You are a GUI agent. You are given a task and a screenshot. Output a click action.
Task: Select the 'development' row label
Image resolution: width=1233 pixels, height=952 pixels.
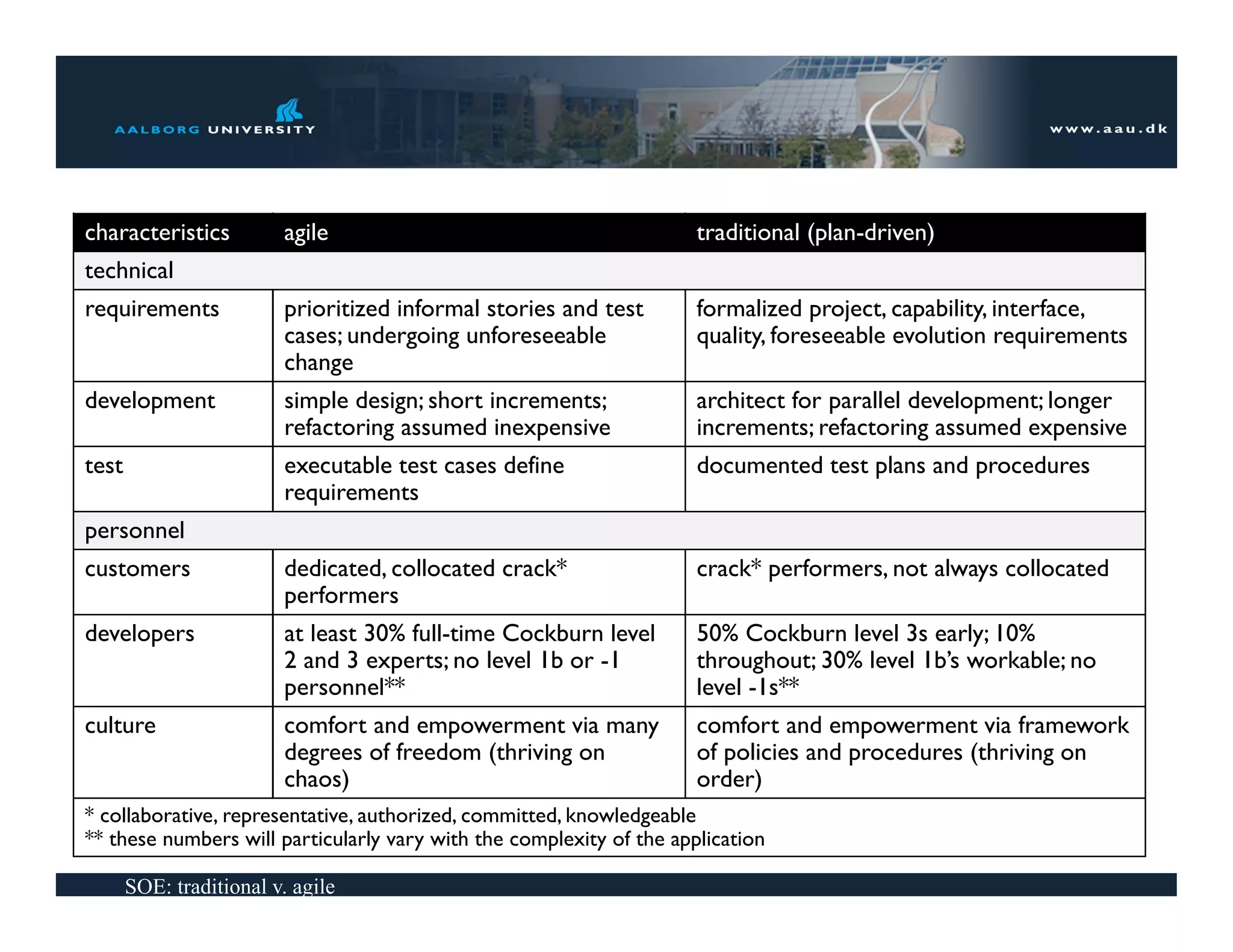(x=150, y=401)
